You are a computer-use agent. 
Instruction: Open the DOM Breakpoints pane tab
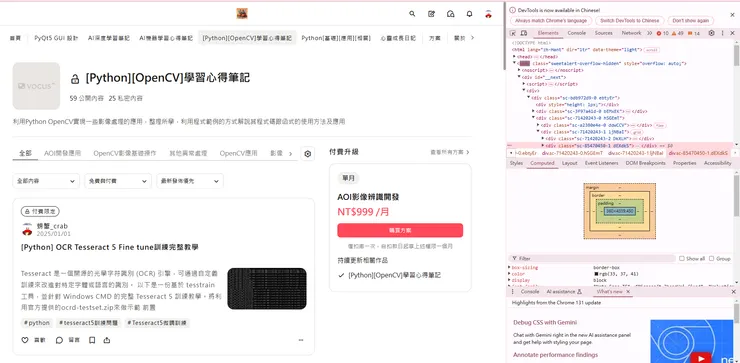646,163
